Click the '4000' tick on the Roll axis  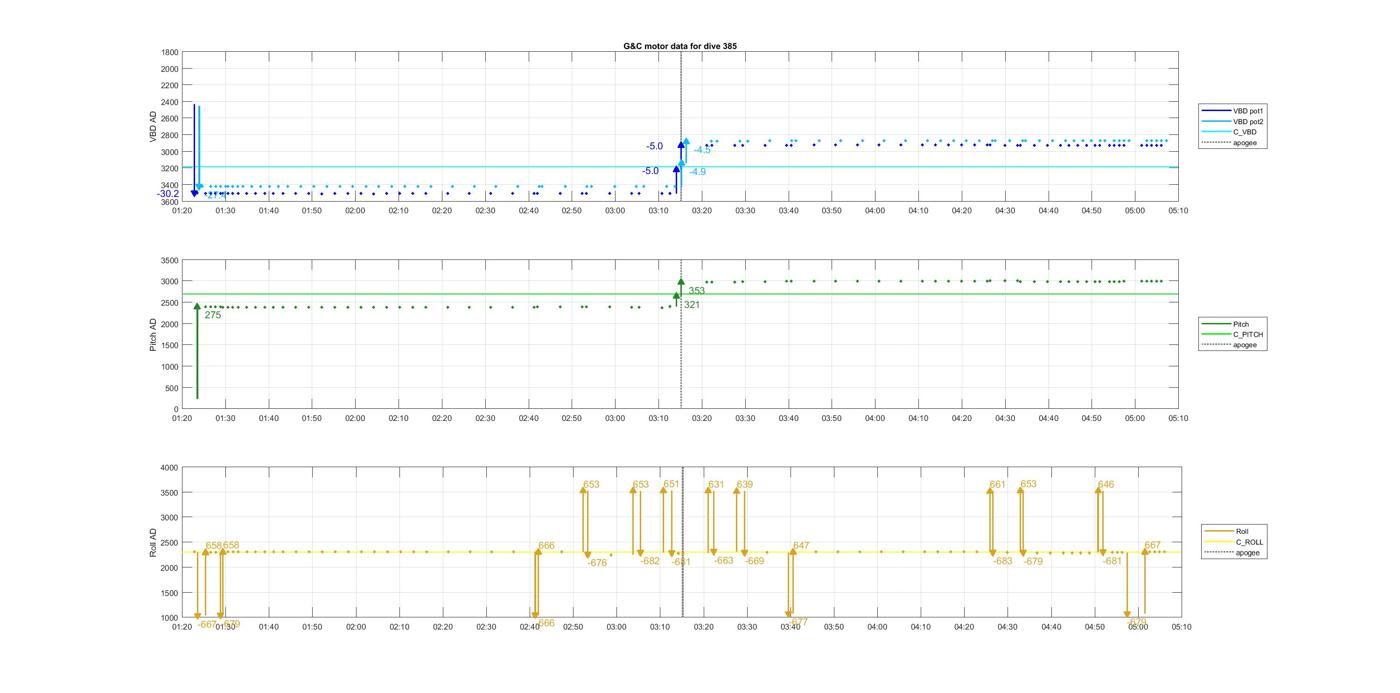click(x=168, y=467)
